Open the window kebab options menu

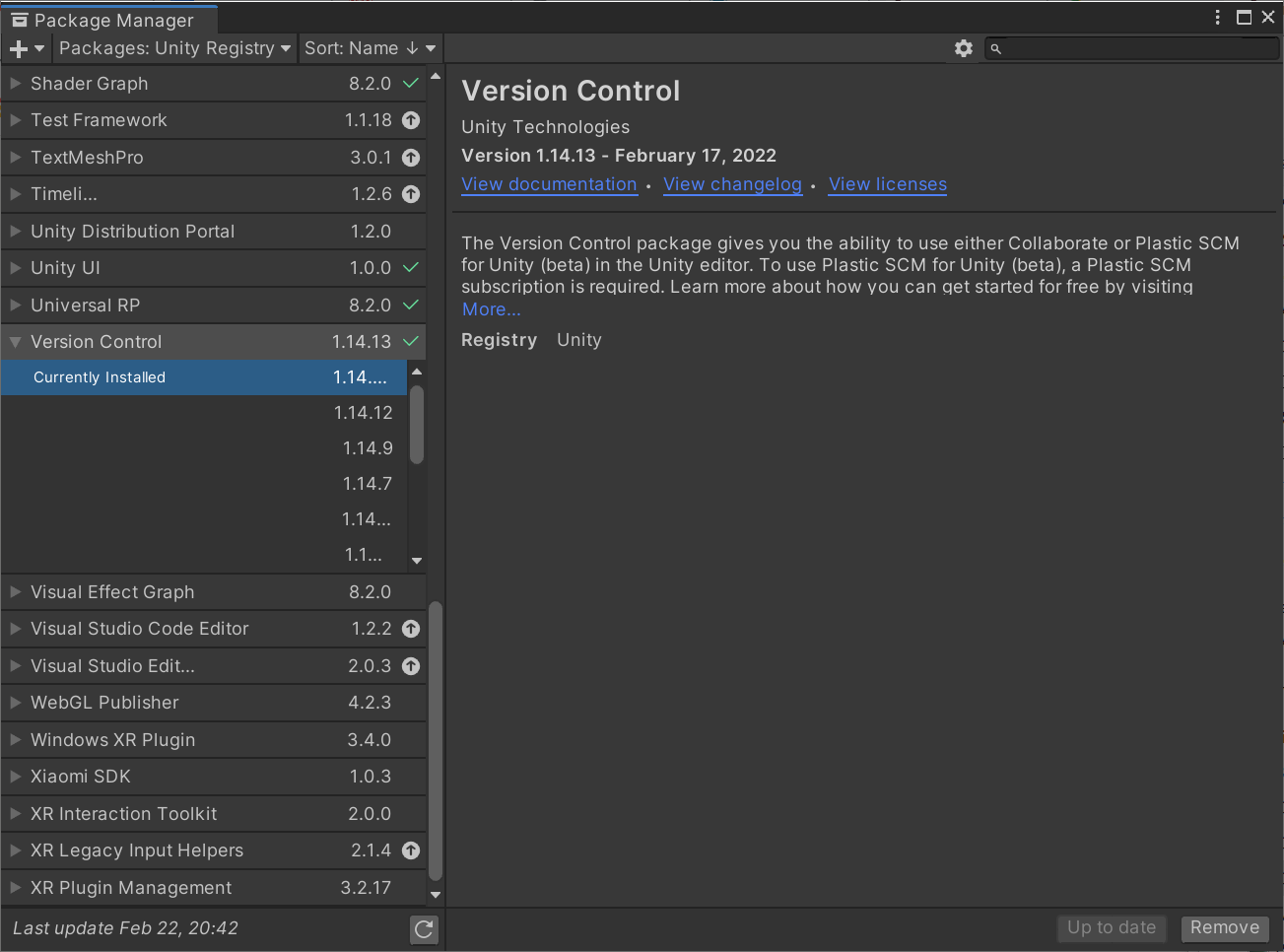point(1218,18)
